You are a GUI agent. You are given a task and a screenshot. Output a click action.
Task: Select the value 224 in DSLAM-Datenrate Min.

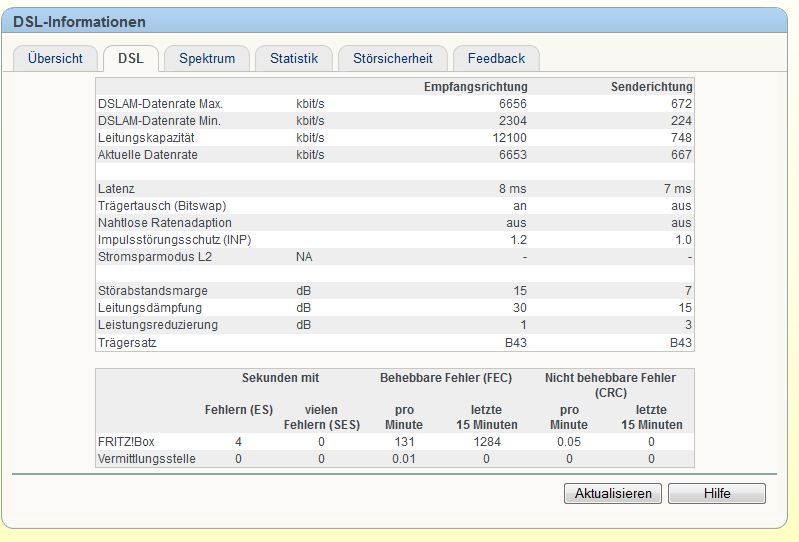681,121
